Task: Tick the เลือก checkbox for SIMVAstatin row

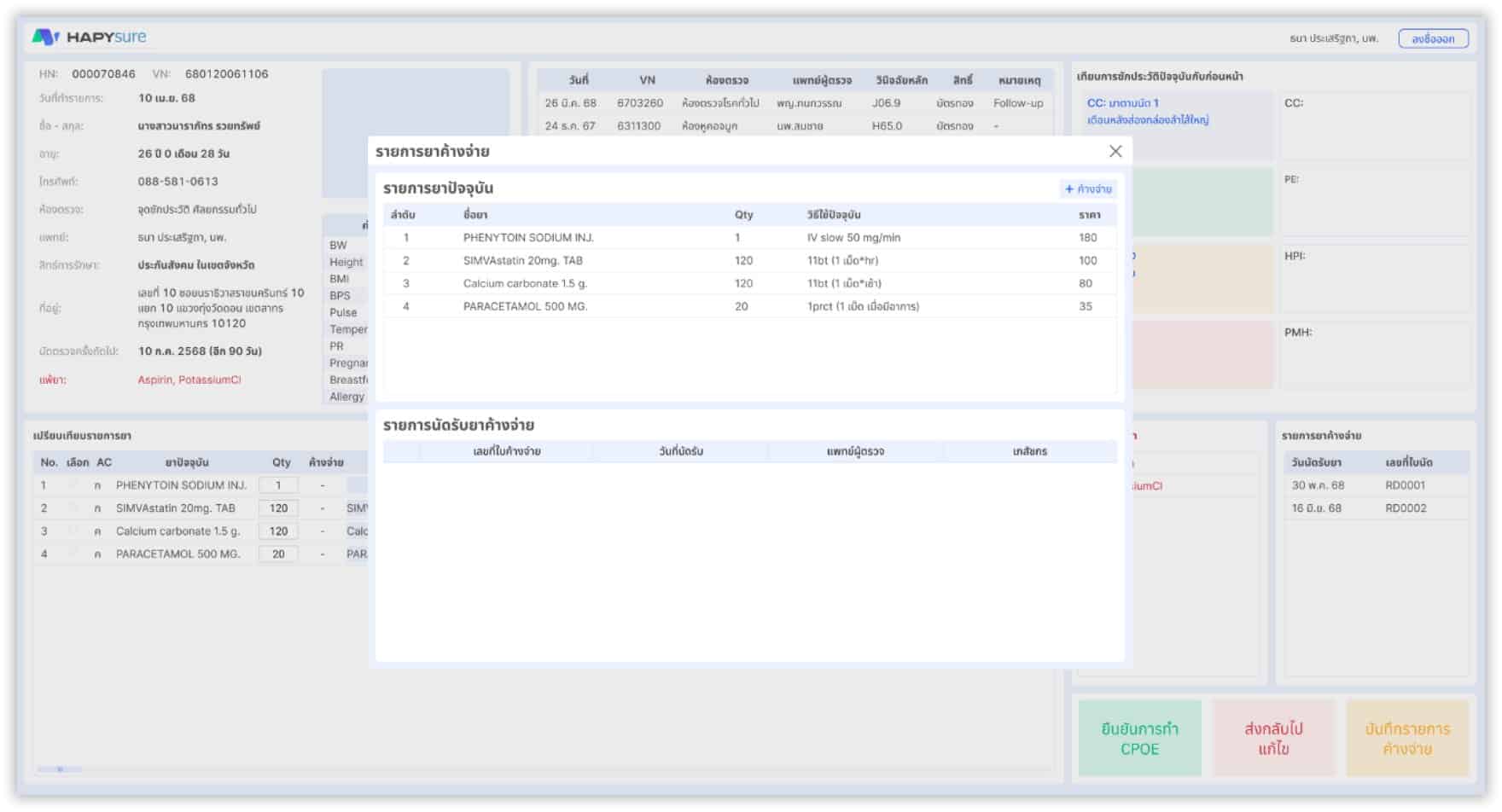Action: coord(74,508)
